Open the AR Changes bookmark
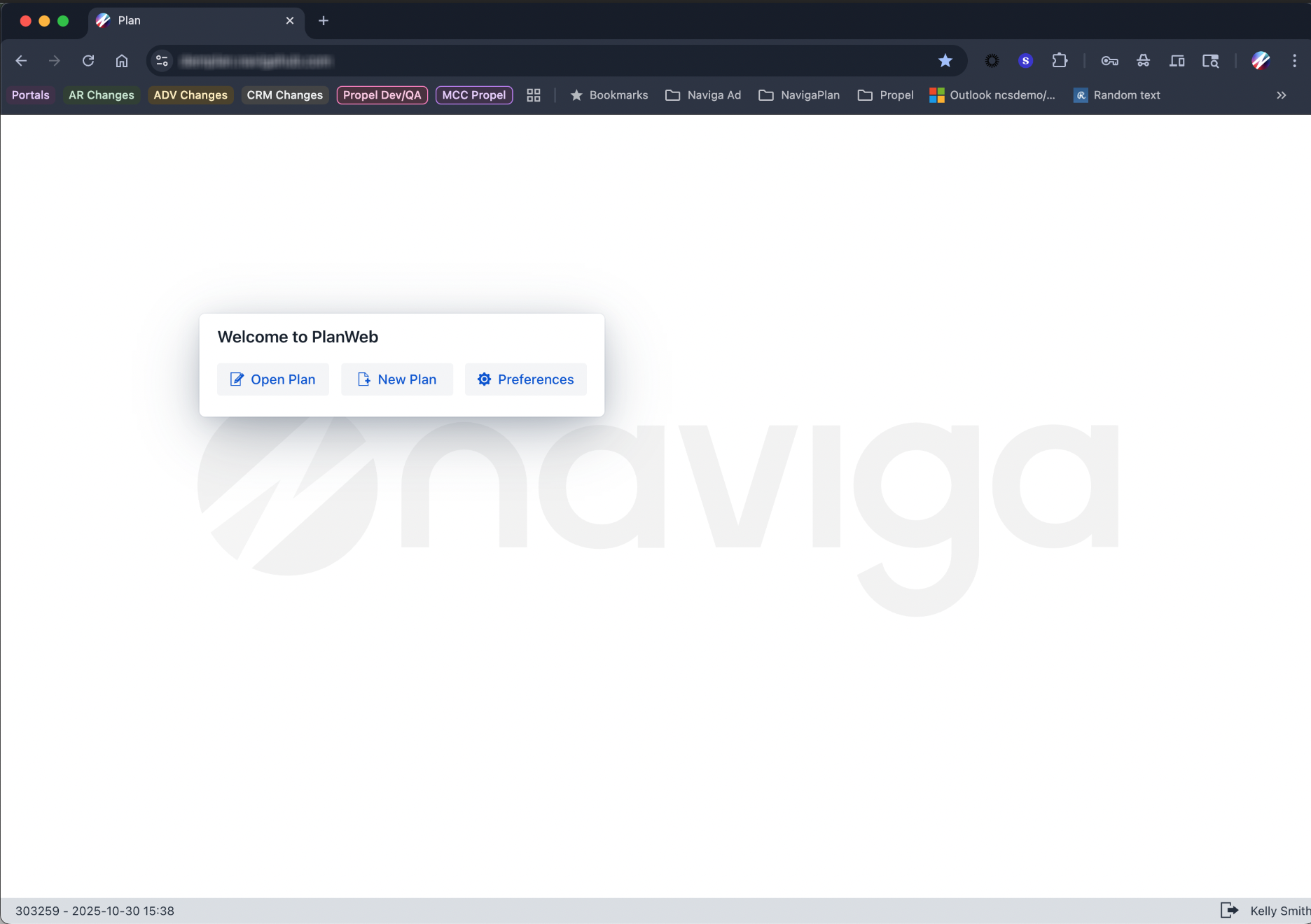Image resolution: width=1311 pixels, height=924 pixels. (102, 95)
